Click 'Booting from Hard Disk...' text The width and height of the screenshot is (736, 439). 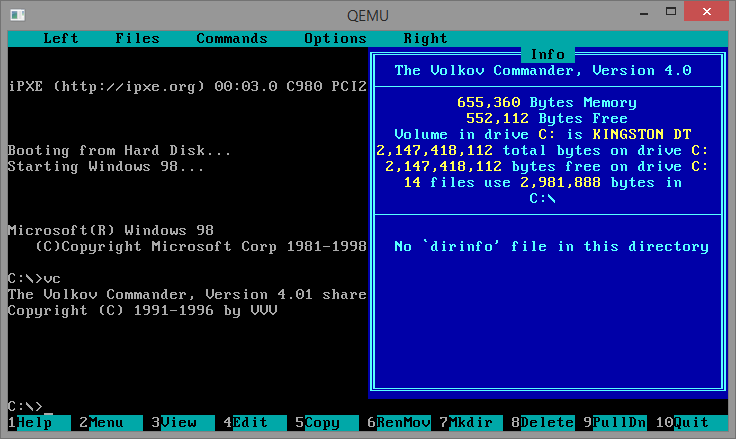click(120, 150)
